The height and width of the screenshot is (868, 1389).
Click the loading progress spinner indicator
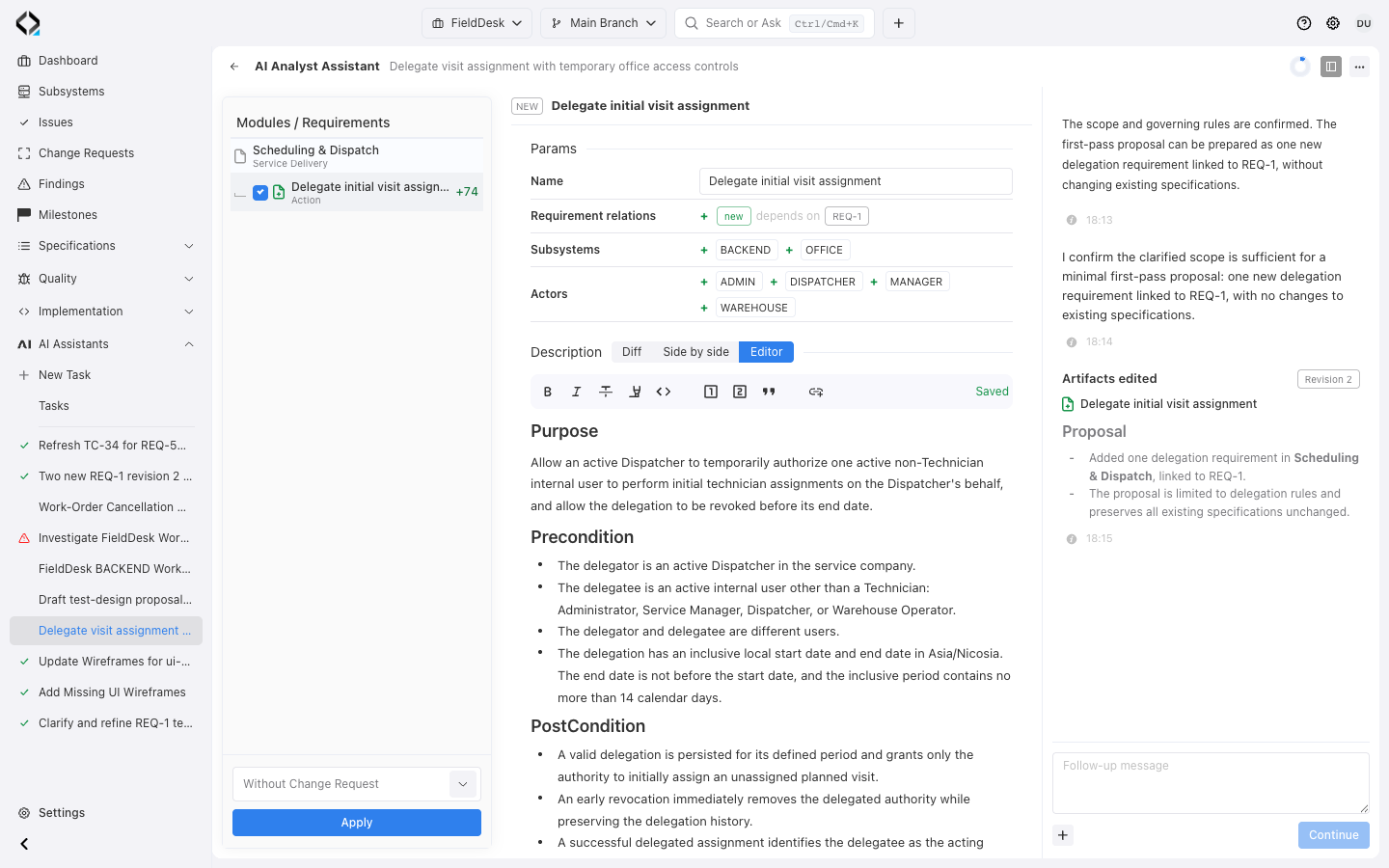click(x=1300, y=67)
